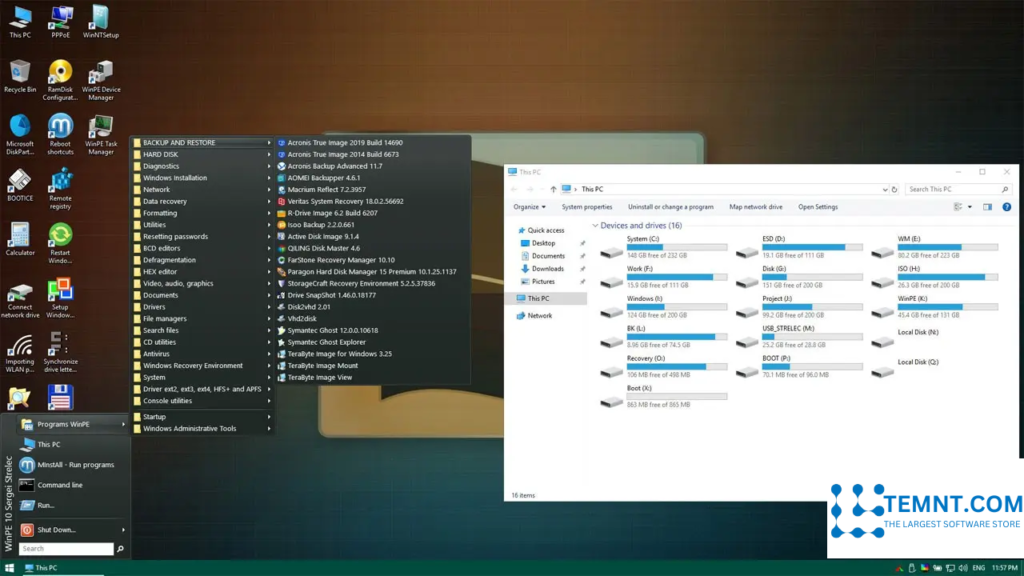Open WinPE Device Manager icon
This screenshot has width=1024, height=576.
click(x=100, y=74)
